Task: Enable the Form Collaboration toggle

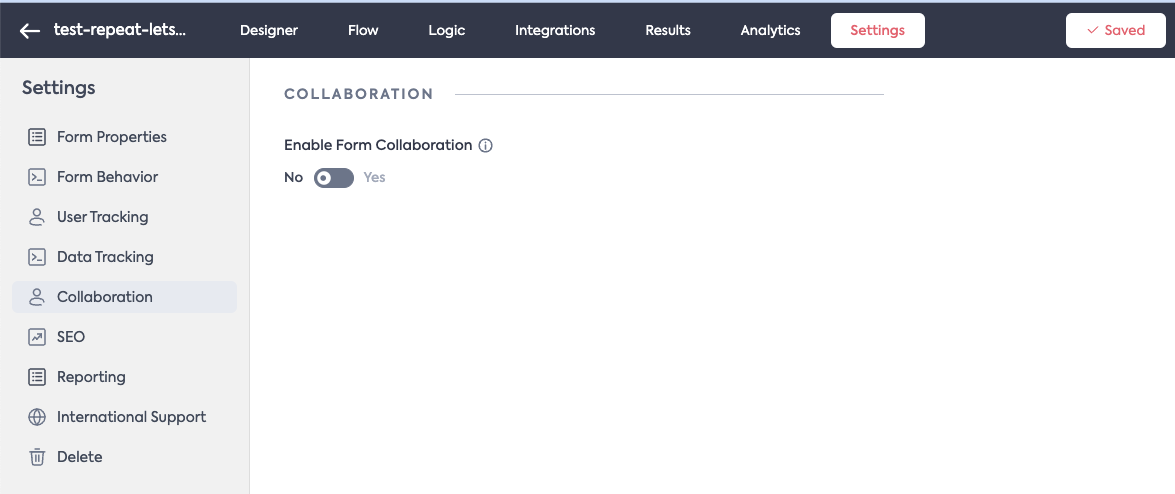Action: tap(334, 178)
